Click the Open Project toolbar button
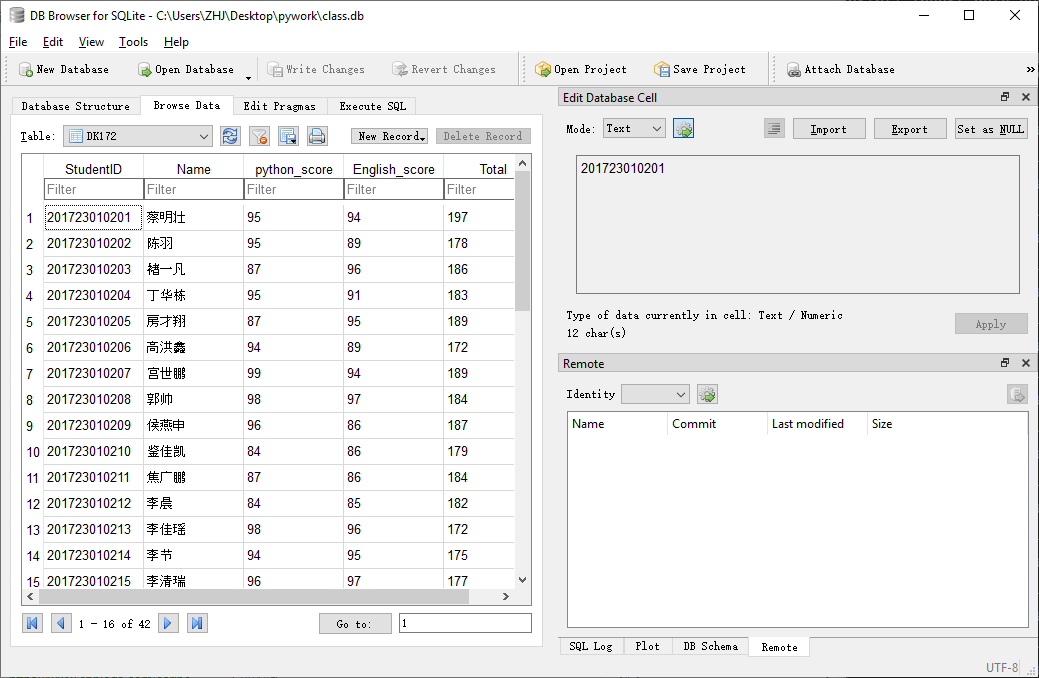Image resolution: width=1039 pixels, height=678 pixels. (x=580, y=70)
